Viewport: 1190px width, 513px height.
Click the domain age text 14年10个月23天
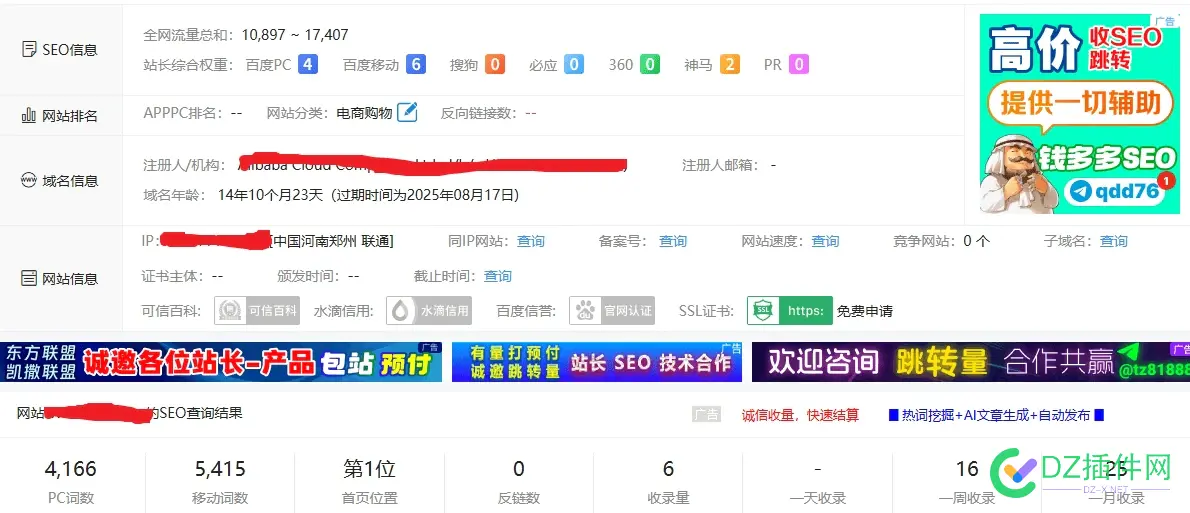pyautogui.click(x=269, y=195)
